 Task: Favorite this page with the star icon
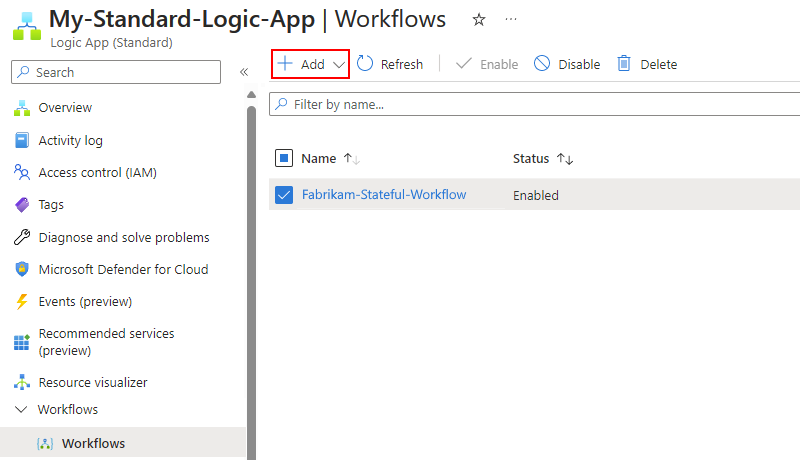point(479,20)
